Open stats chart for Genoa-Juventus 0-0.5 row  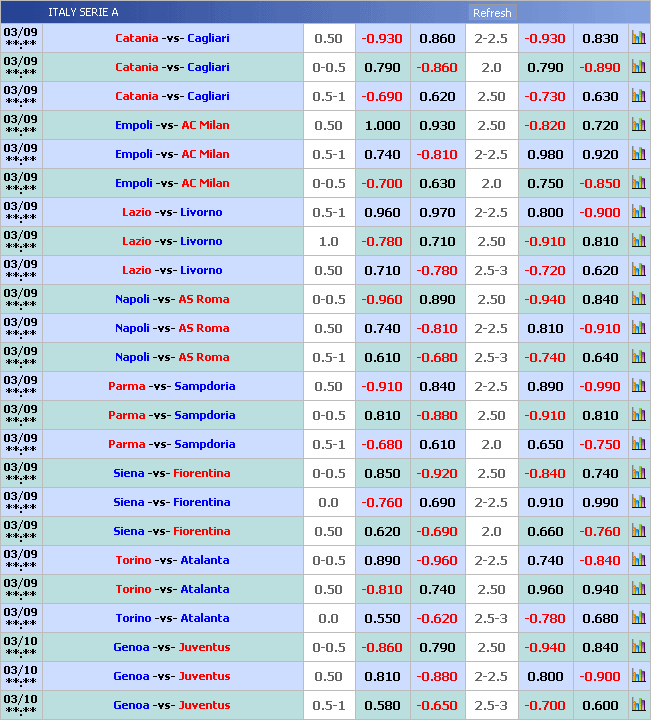pyautogui.click(x=639, y=647)
